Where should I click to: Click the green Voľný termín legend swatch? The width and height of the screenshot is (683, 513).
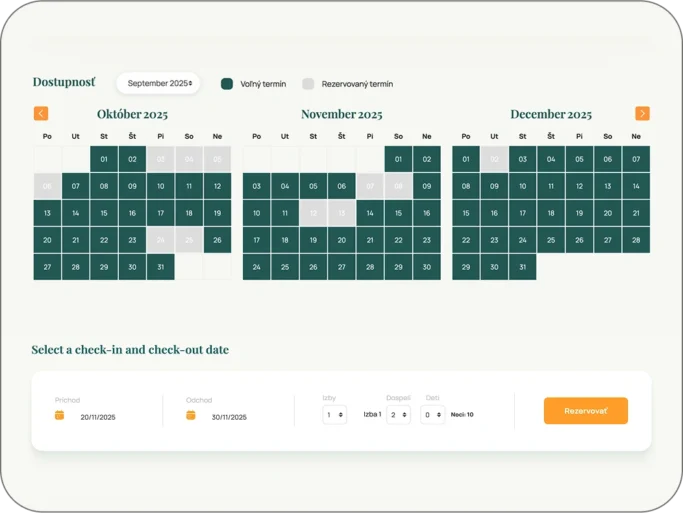point(227,84)
